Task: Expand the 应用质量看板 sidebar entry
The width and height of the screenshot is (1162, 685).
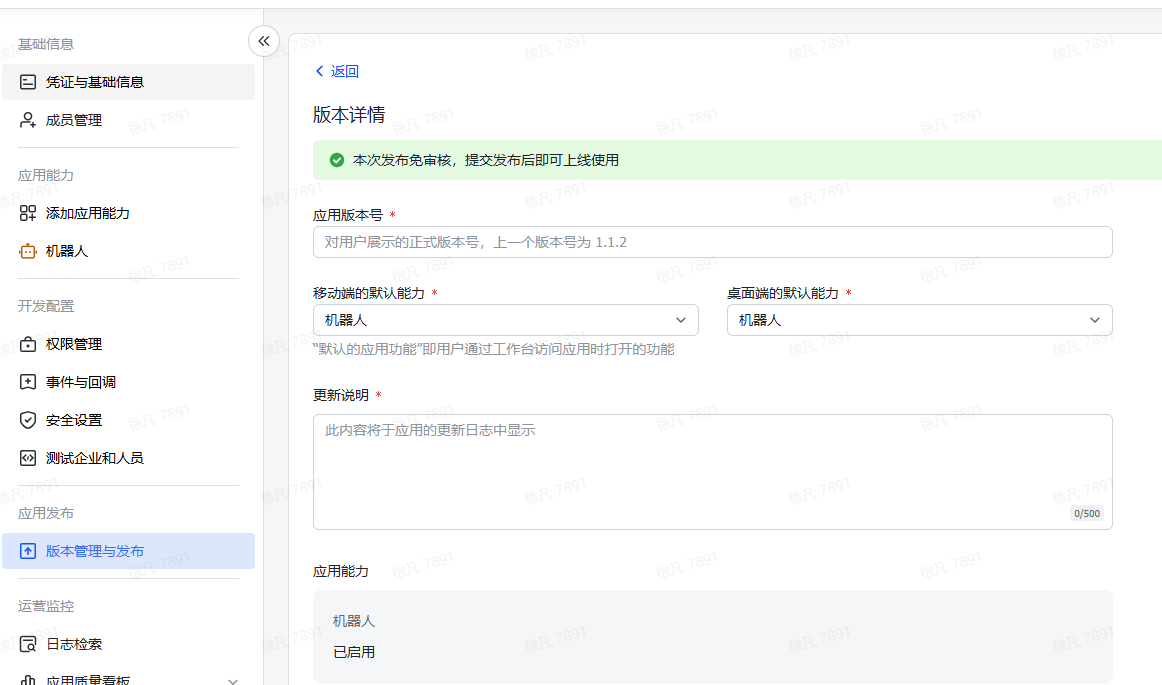Action: [x=232, y=679]
